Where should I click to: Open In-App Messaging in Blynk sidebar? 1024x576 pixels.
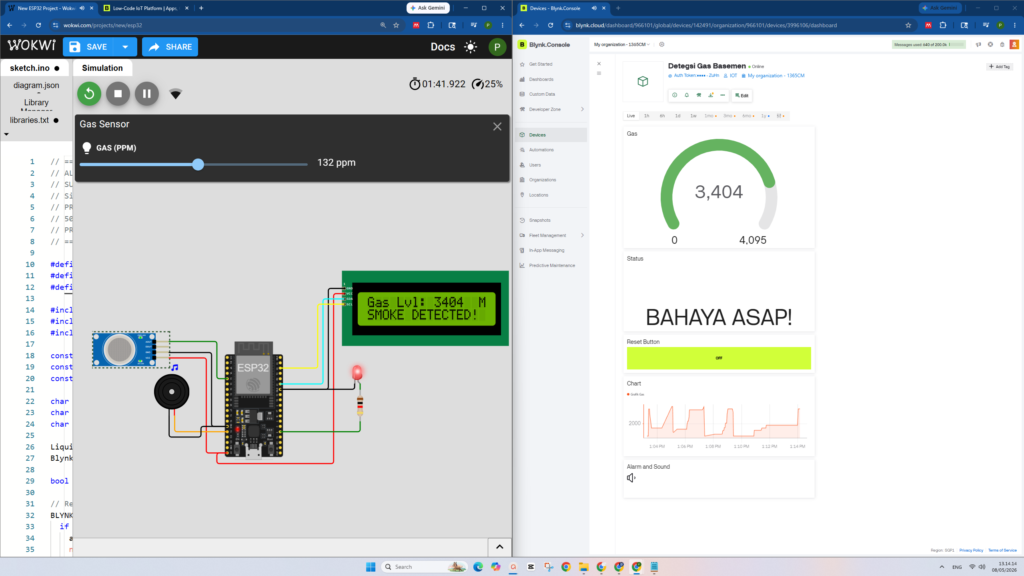(x=546, y=250)
